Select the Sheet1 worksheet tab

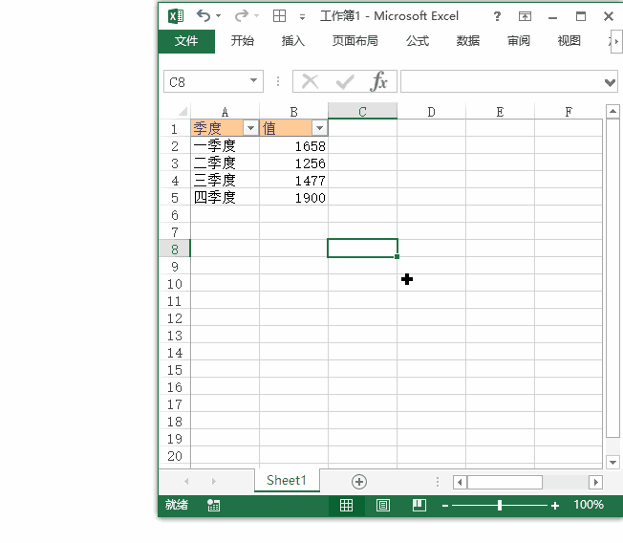(x=286, y=481)
